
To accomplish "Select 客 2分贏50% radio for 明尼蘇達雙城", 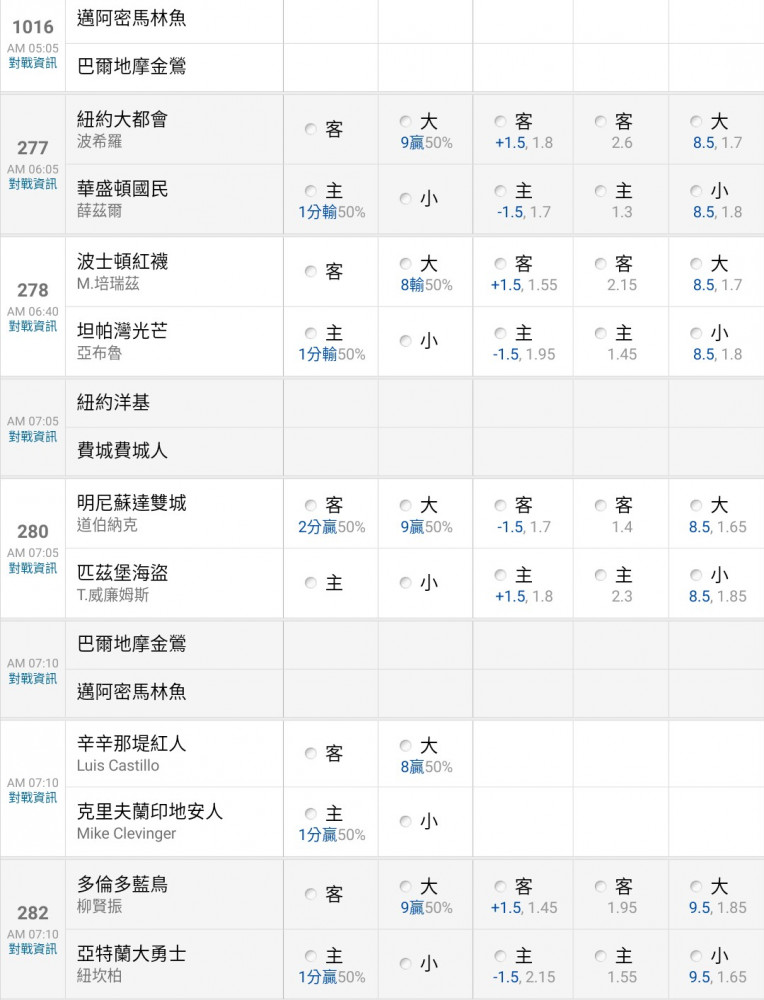I will [x=311, y=506].
